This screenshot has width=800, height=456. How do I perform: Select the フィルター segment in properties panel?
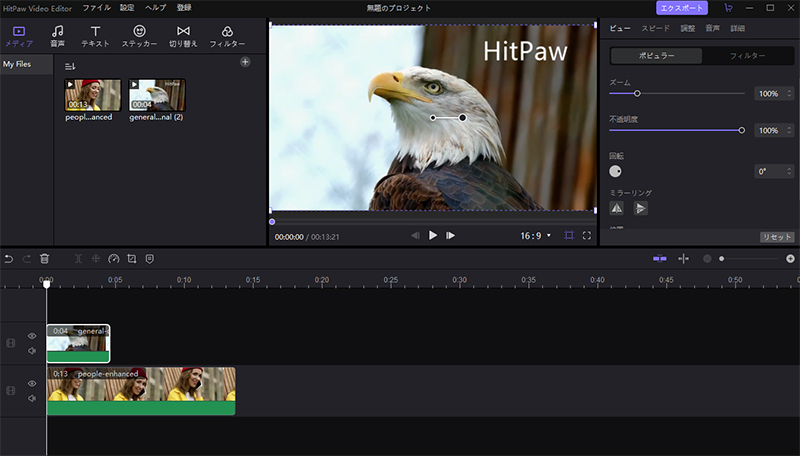pyautogui.click(x=747, y=56)
